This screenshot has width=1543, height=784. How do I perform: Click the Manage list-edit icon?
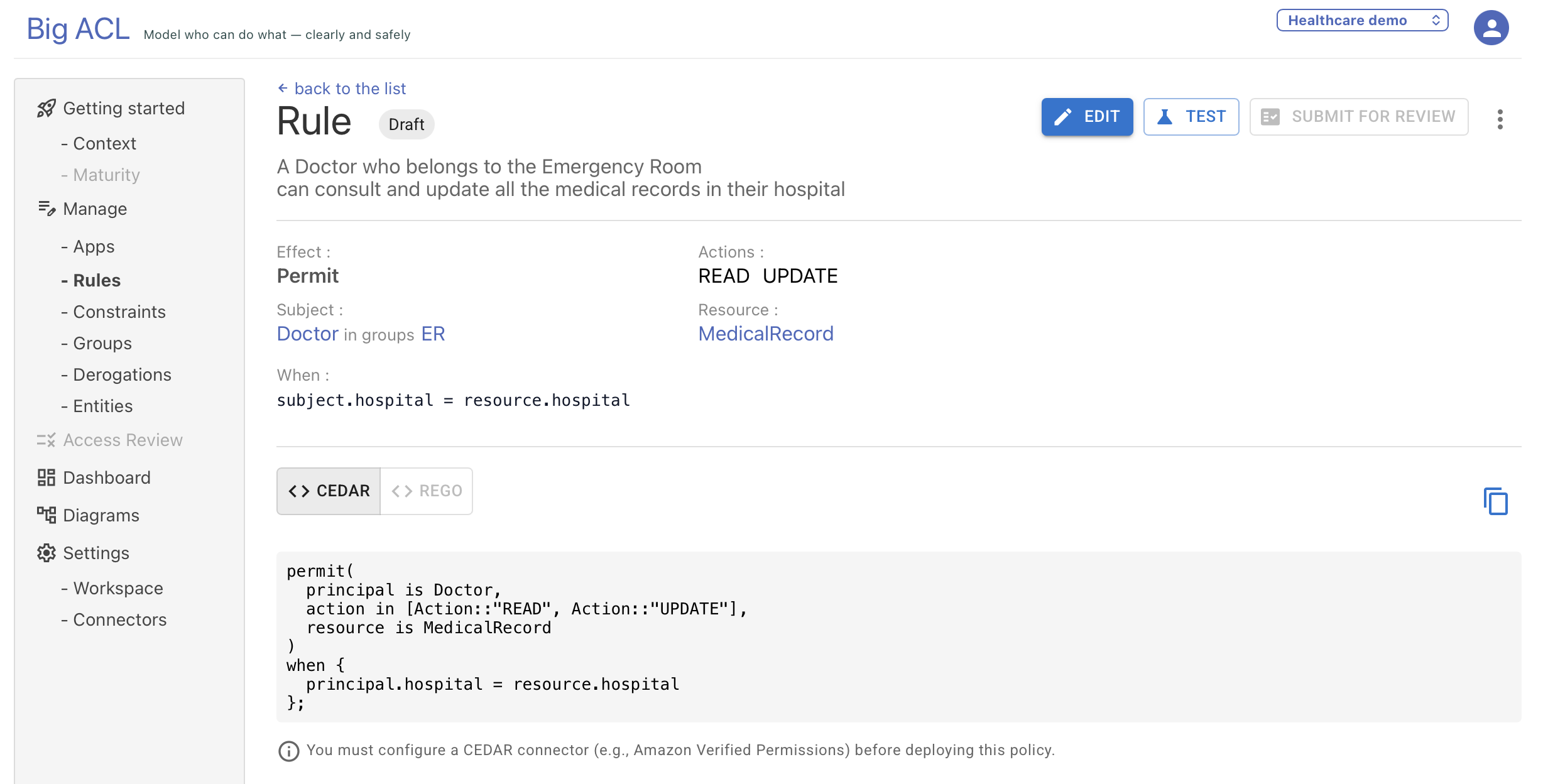[x=46, y=209]
